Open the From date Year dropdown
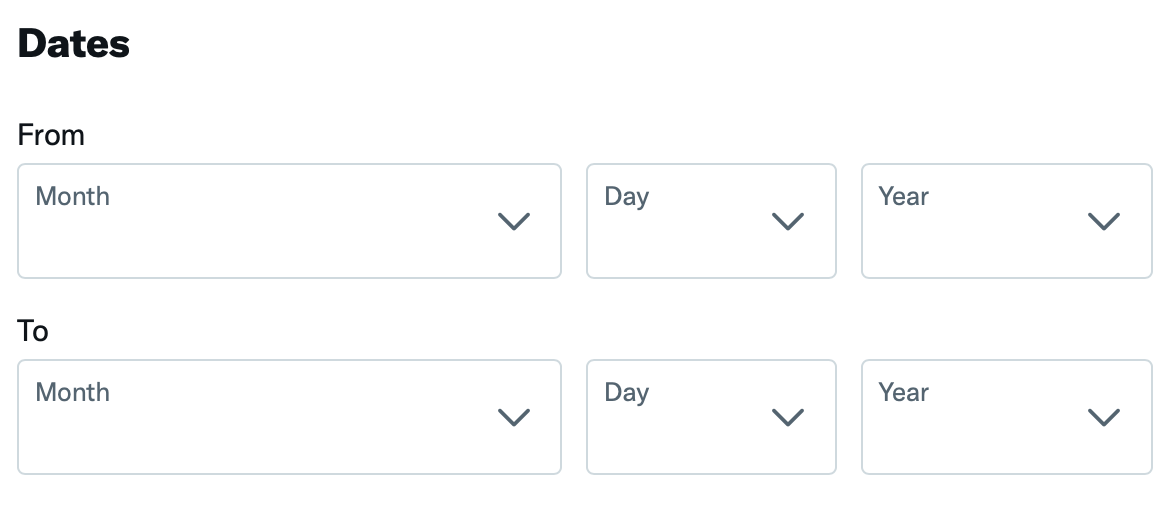This screenshot has width=1174, height=506. (1006, 221)
